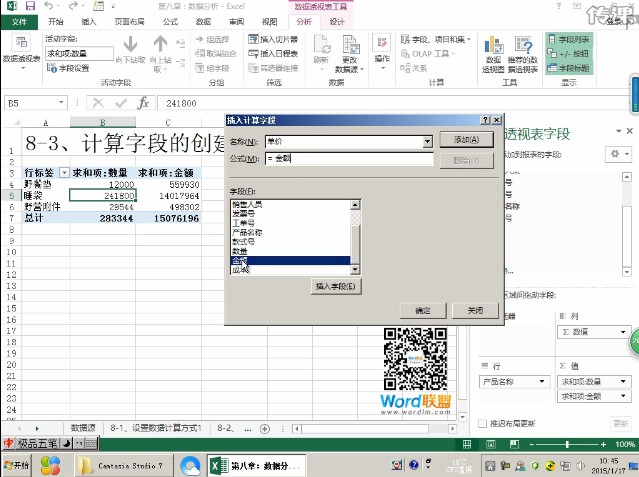Enable the defer layout update (推迟布局更新) checkbox
The width and height of the screenshot is (639, 477).
[x=485, y=423]
